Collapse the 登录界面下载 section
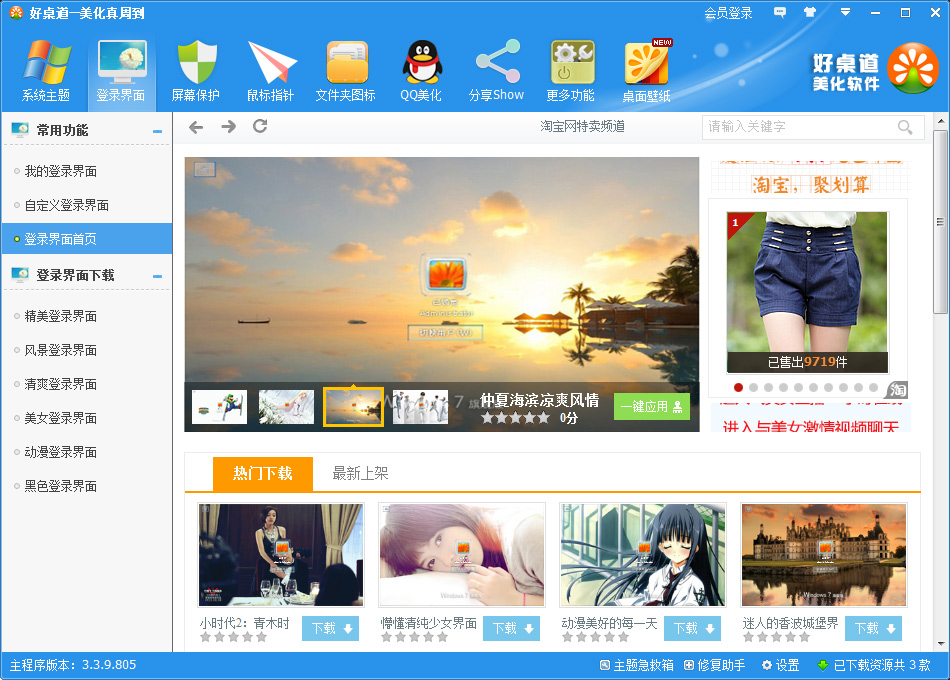The height and width of the screenshot is (680, 950). tap(158, 276)
